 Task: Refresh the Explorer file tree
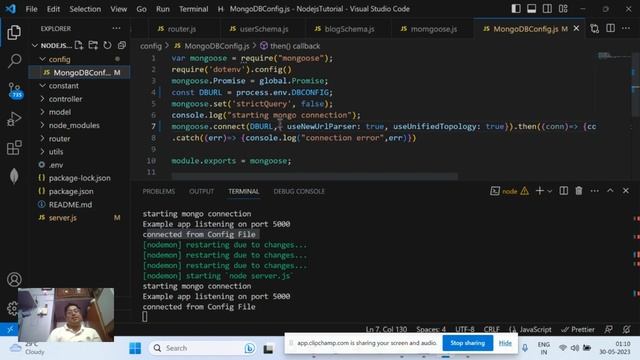[107, 45]
